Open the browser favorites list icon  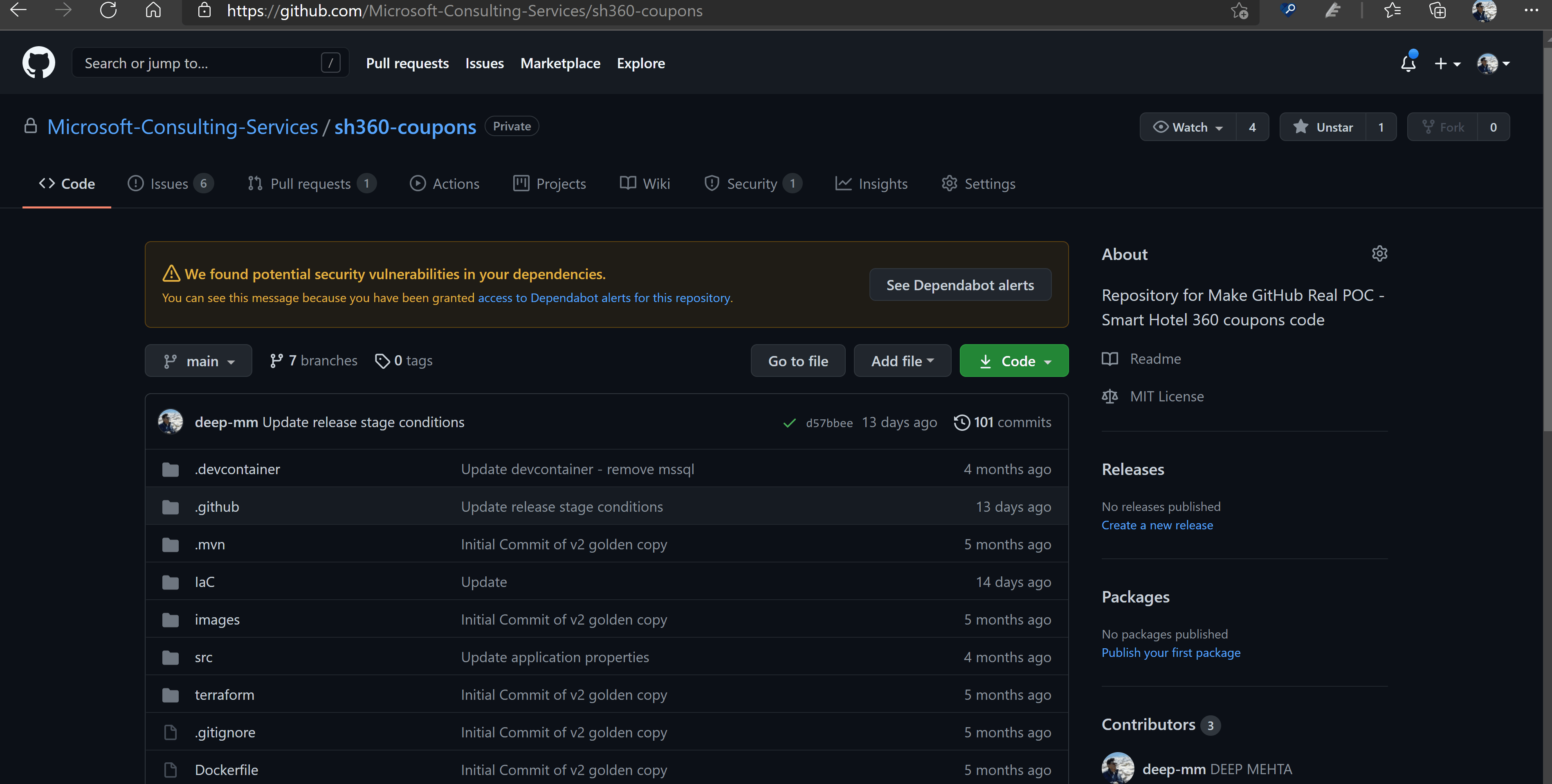point(1393,10)
